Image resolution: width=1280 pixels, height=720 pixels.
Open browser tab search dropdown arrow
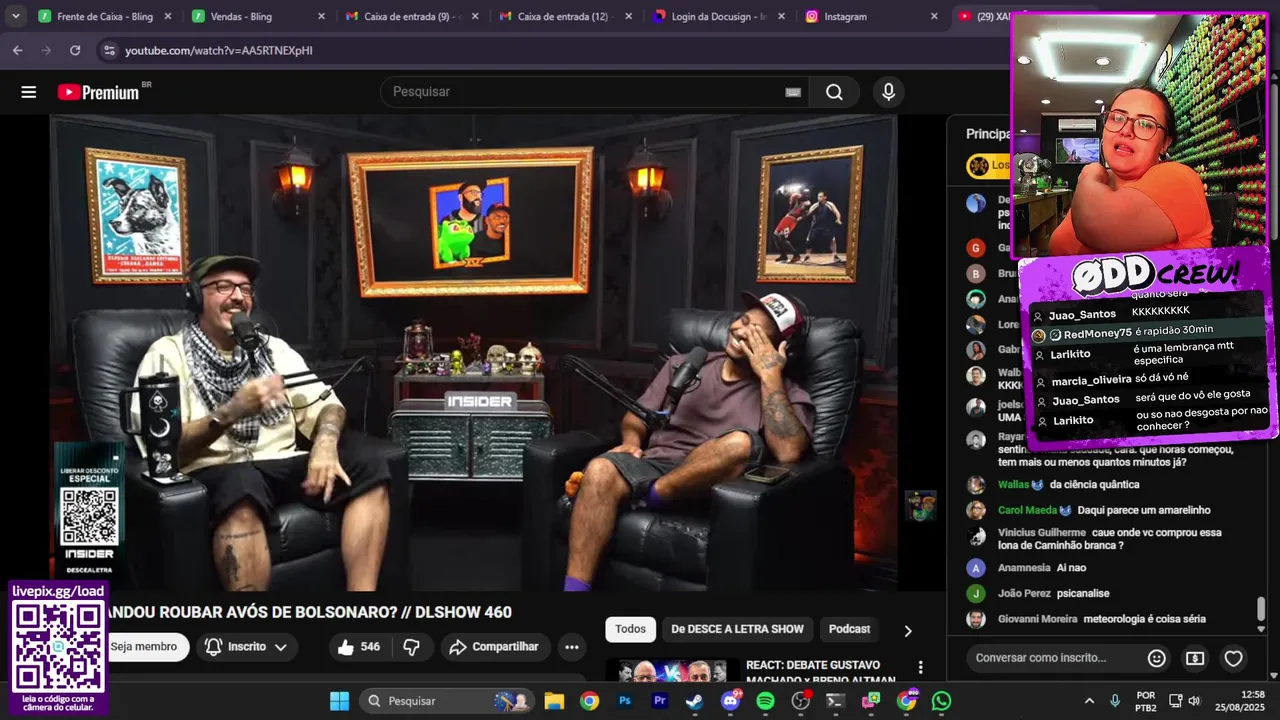pyautogui.click(x=15, y=16)
